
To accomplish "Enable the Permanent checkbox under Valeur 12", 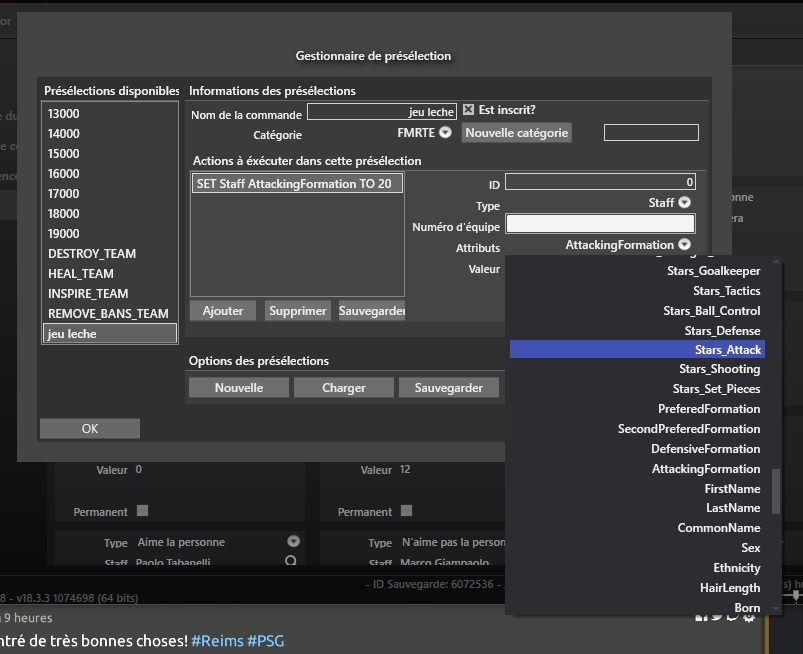I will click(406, 511).
